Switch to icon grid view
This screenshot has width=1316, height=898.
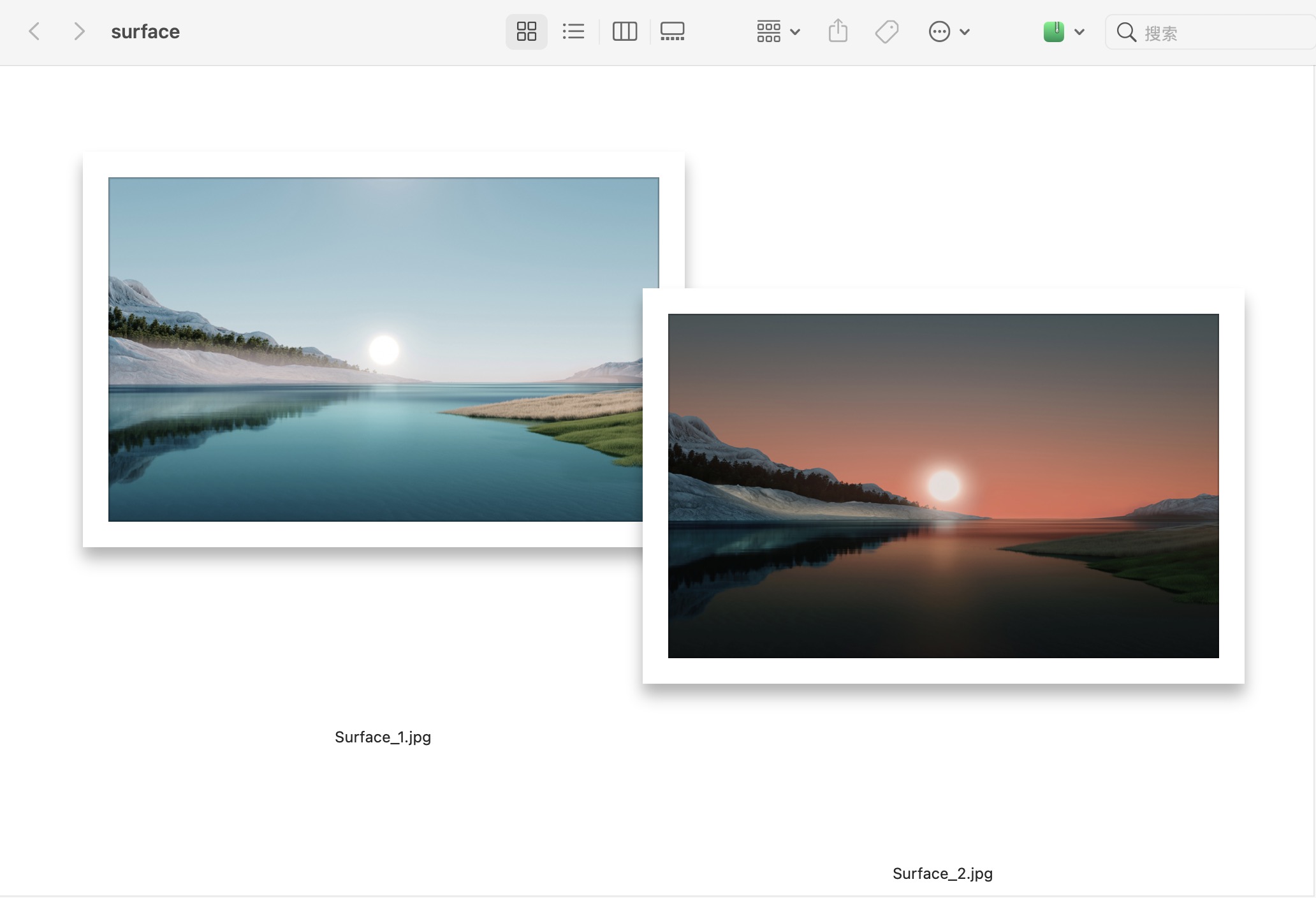(x=526, y=31)
